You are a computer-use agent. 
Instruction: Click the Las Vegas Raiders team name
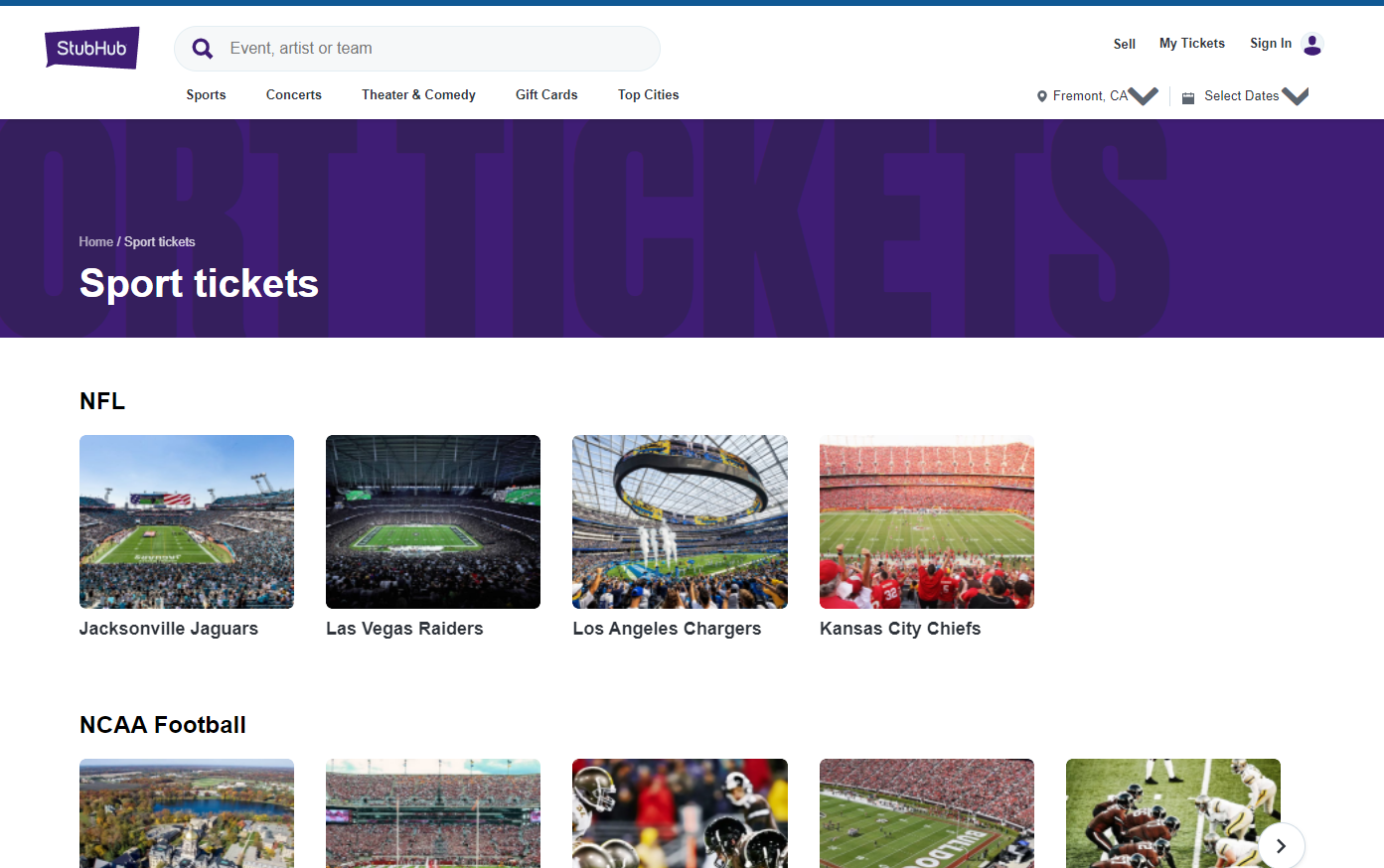pyautogui.click(x=404, y=629)
